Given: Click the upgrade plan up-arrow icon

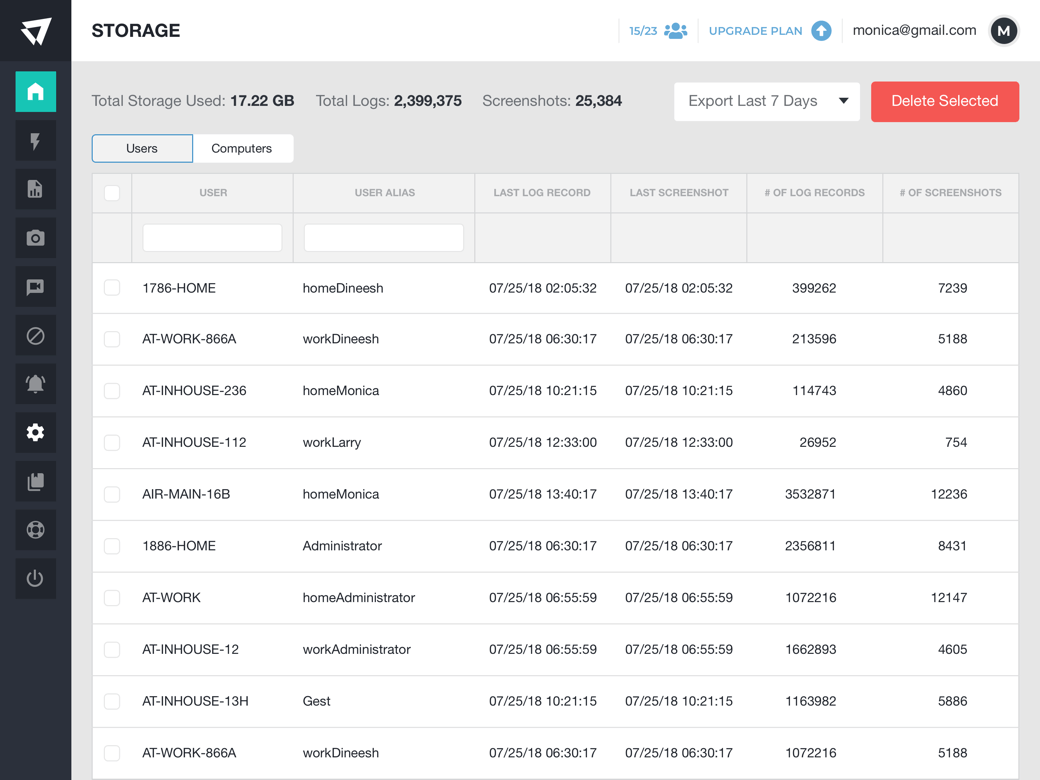Looking at the screenshot, I should 821,31.
